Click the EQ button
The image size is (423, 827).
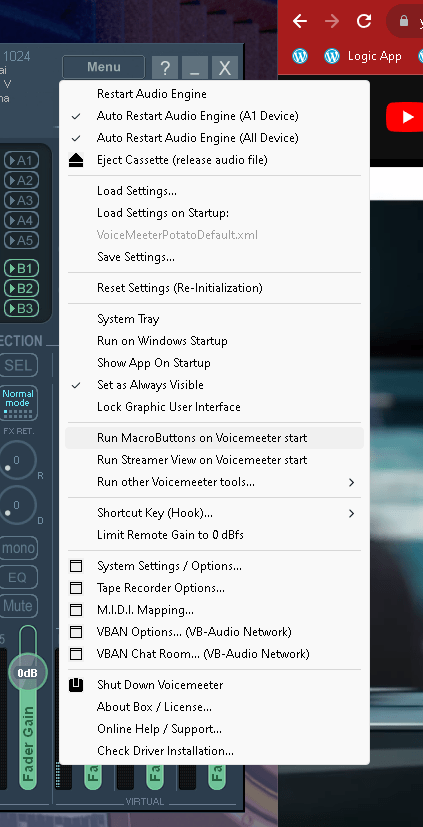18,577
